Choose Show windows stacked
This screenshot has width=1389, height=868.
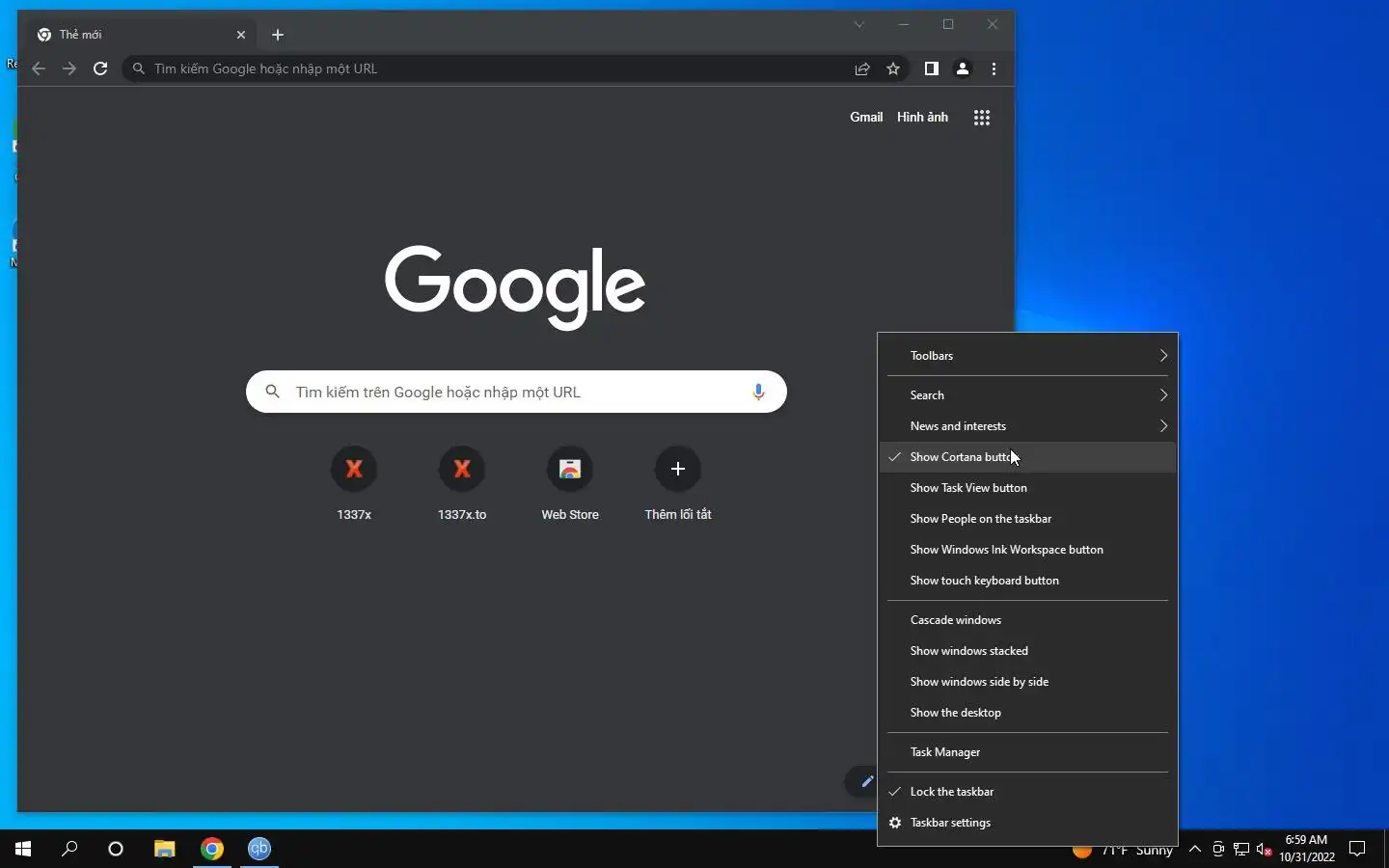tap(1027, 651)
